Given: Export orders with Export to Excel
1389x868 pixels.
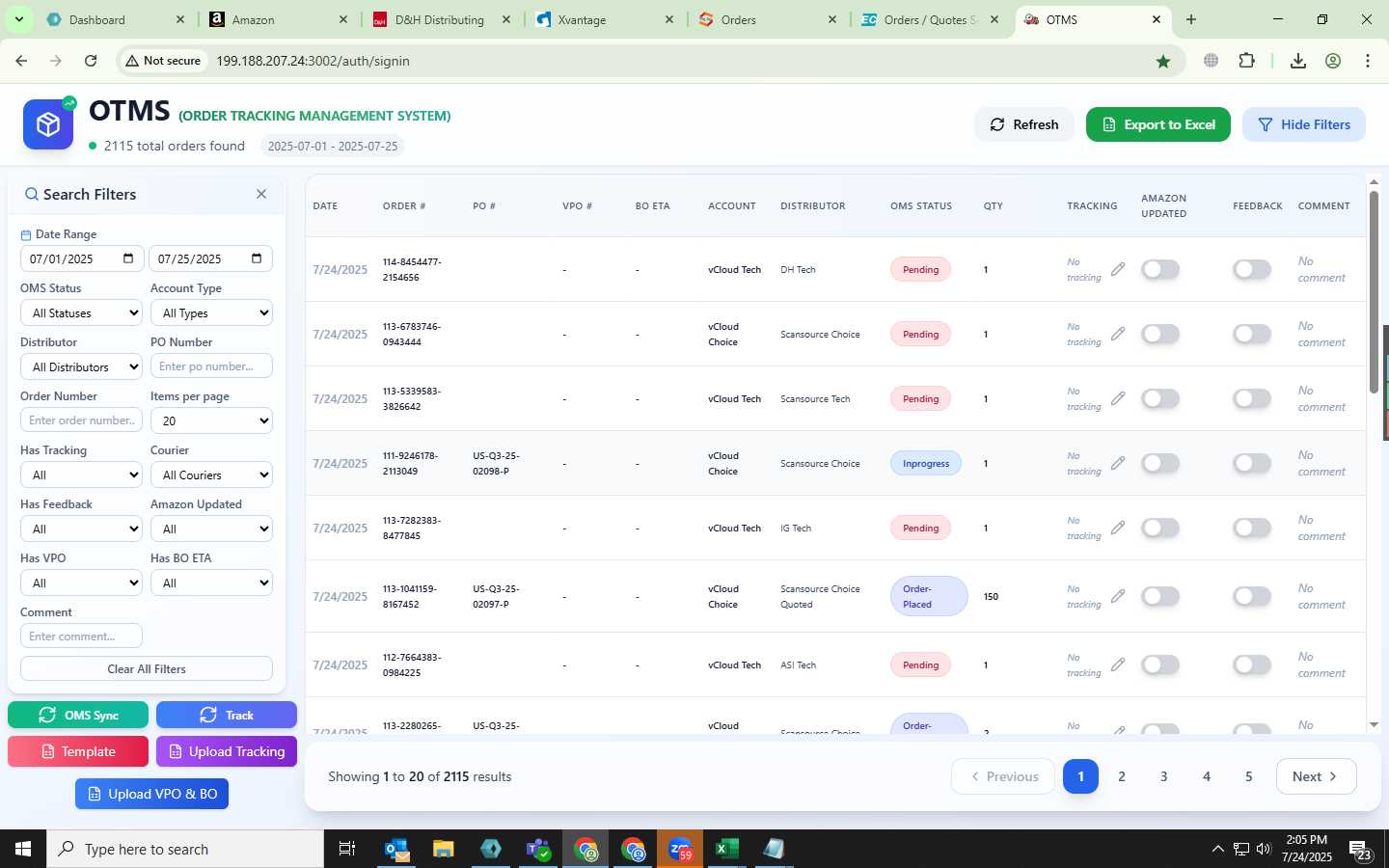Looking at the screenshot, I should [1157, 124].
